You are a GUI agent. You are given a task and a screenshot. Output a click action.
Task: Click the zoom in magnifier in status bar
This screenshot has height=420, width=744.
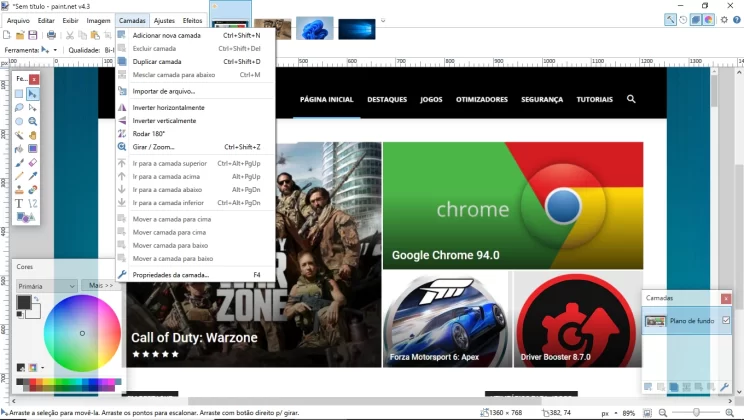730,413
